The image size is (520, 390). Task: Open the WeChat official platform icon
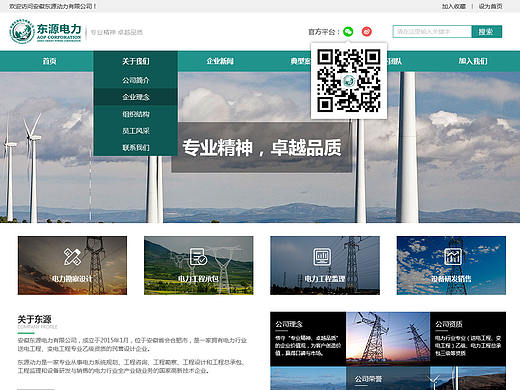coord(348,32)
